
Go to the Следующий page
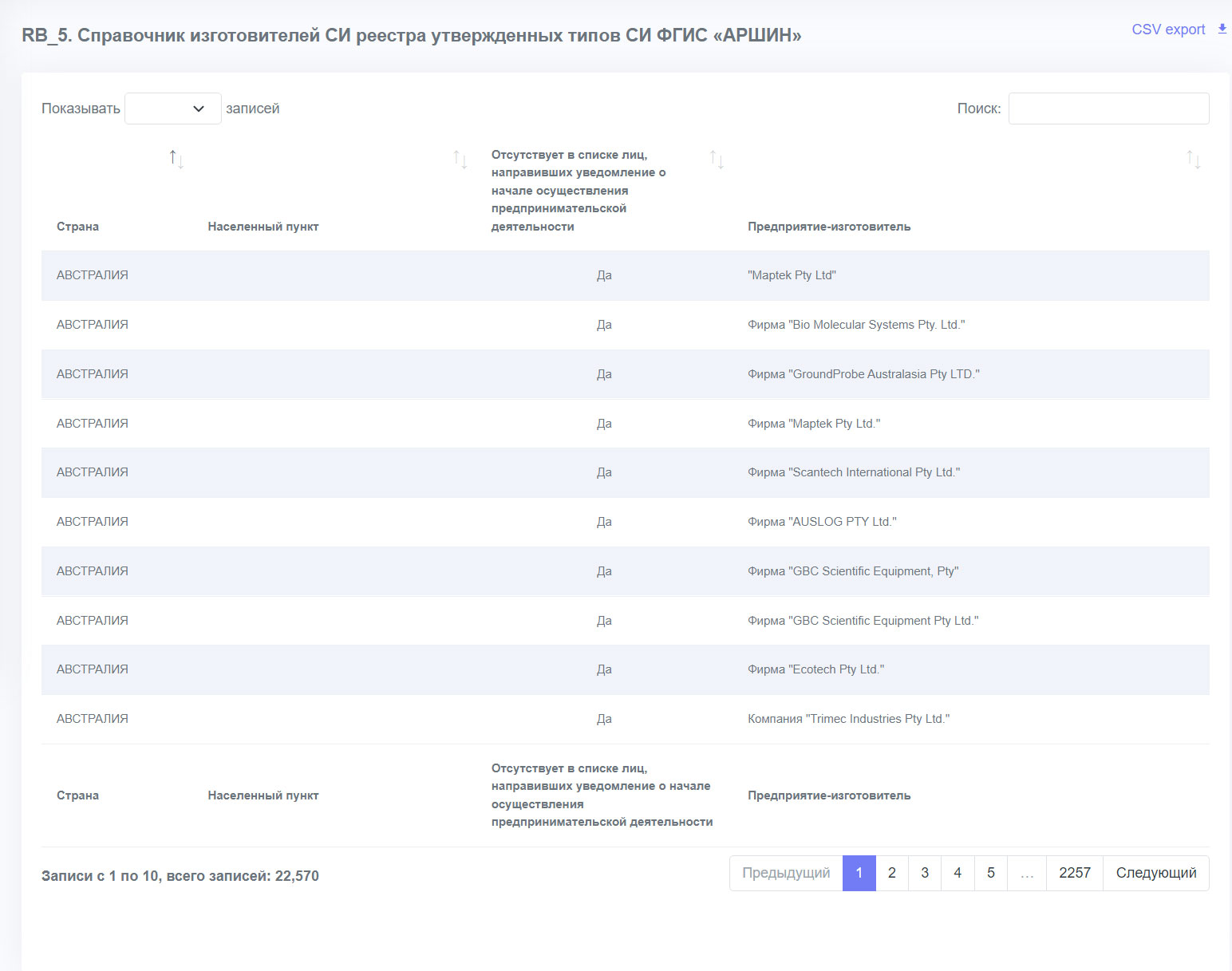[1156, 873]
